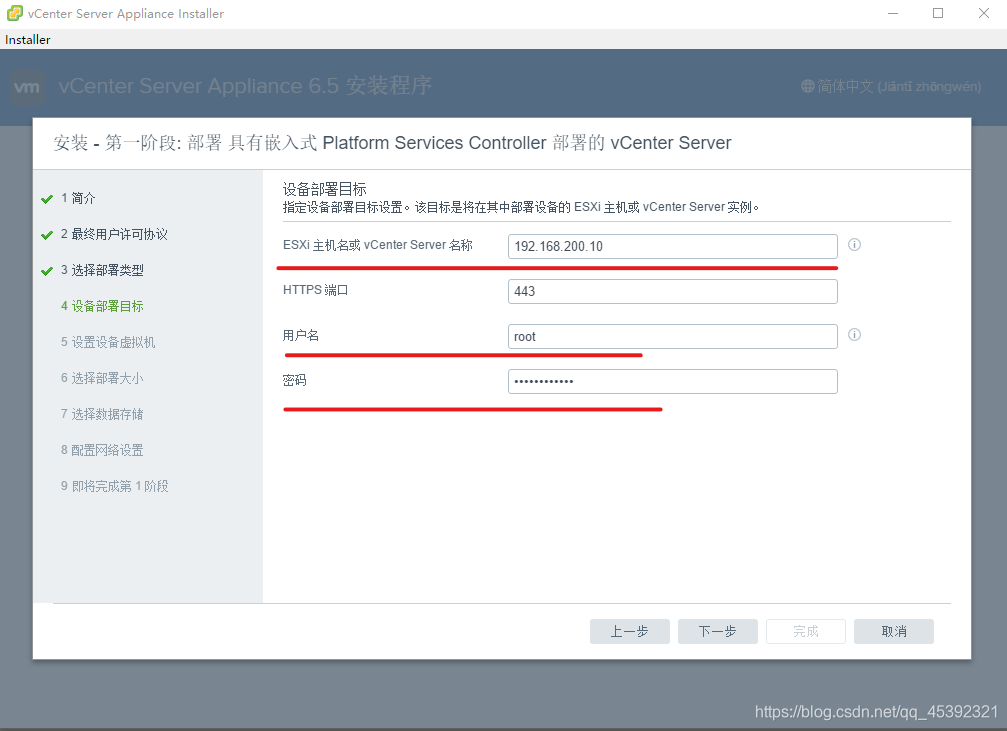Click the 取消 button

point(893,631)
